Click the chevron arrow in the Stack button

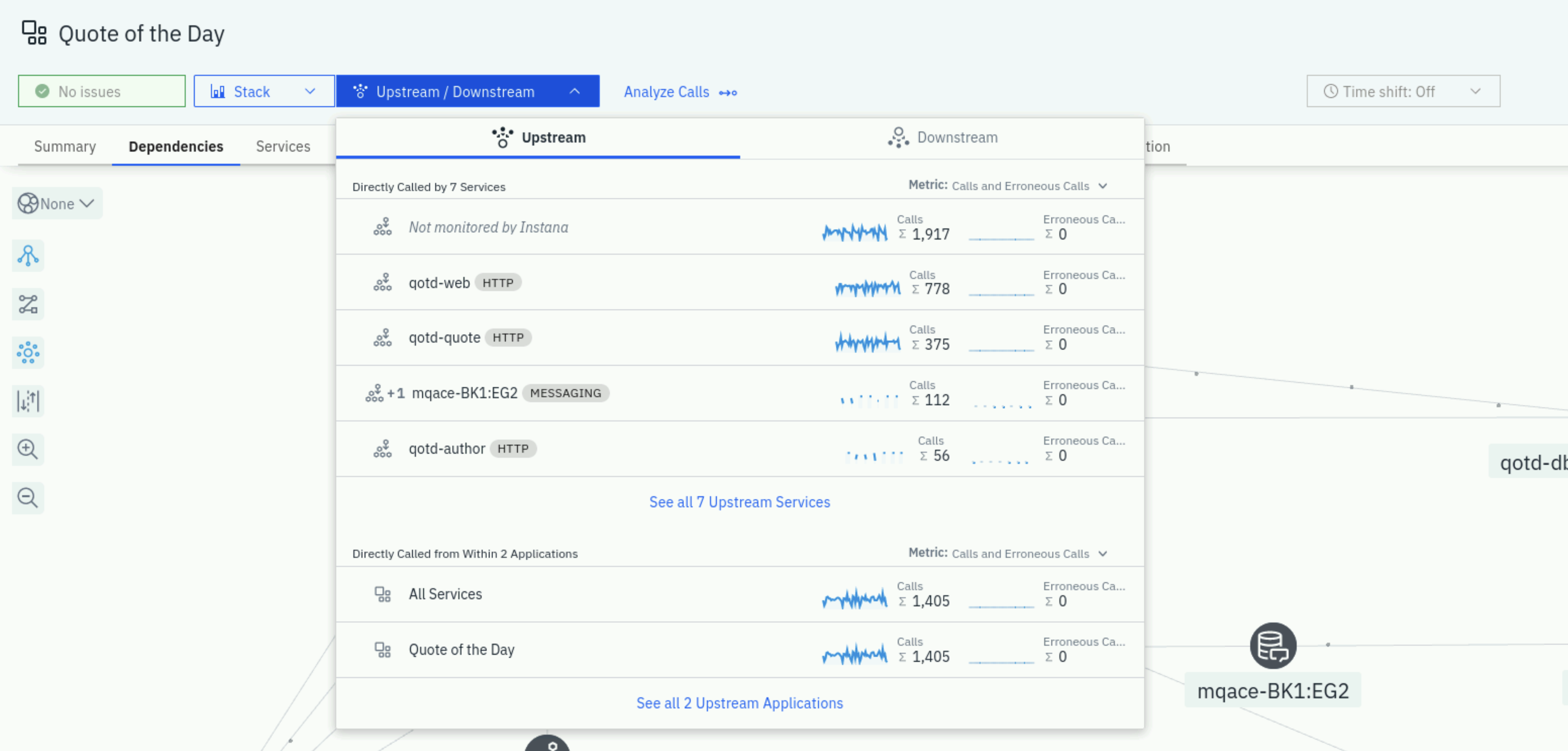coord(310,91)
